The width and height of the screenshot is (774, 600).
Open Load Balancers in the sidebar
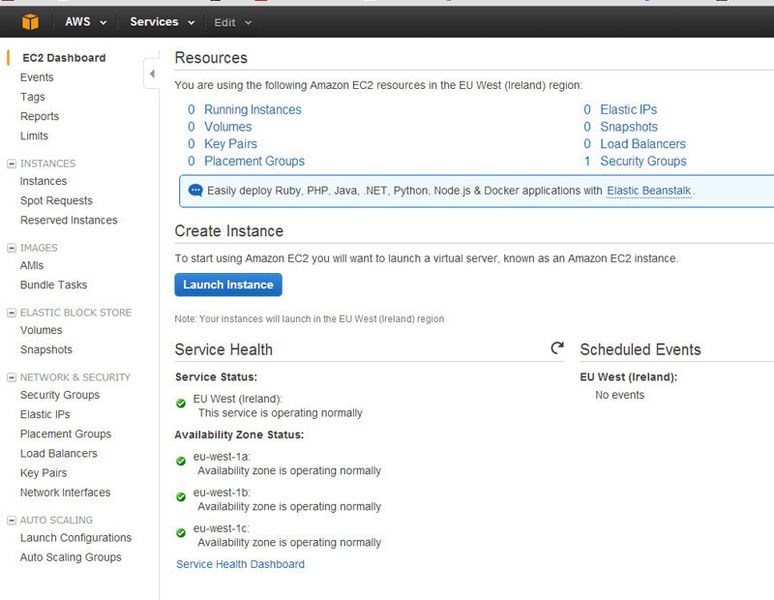pyautogui.click(x=59, y=453)
